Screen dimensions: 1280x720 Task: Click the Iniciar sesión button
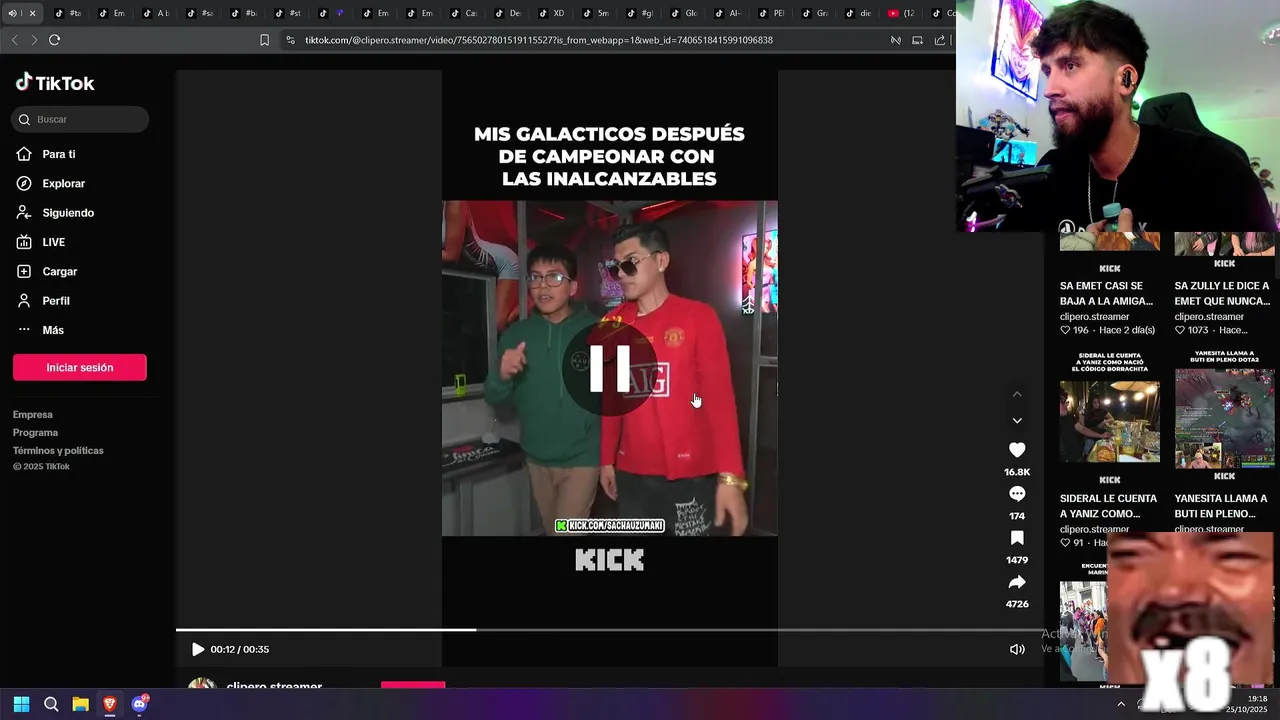80,367
